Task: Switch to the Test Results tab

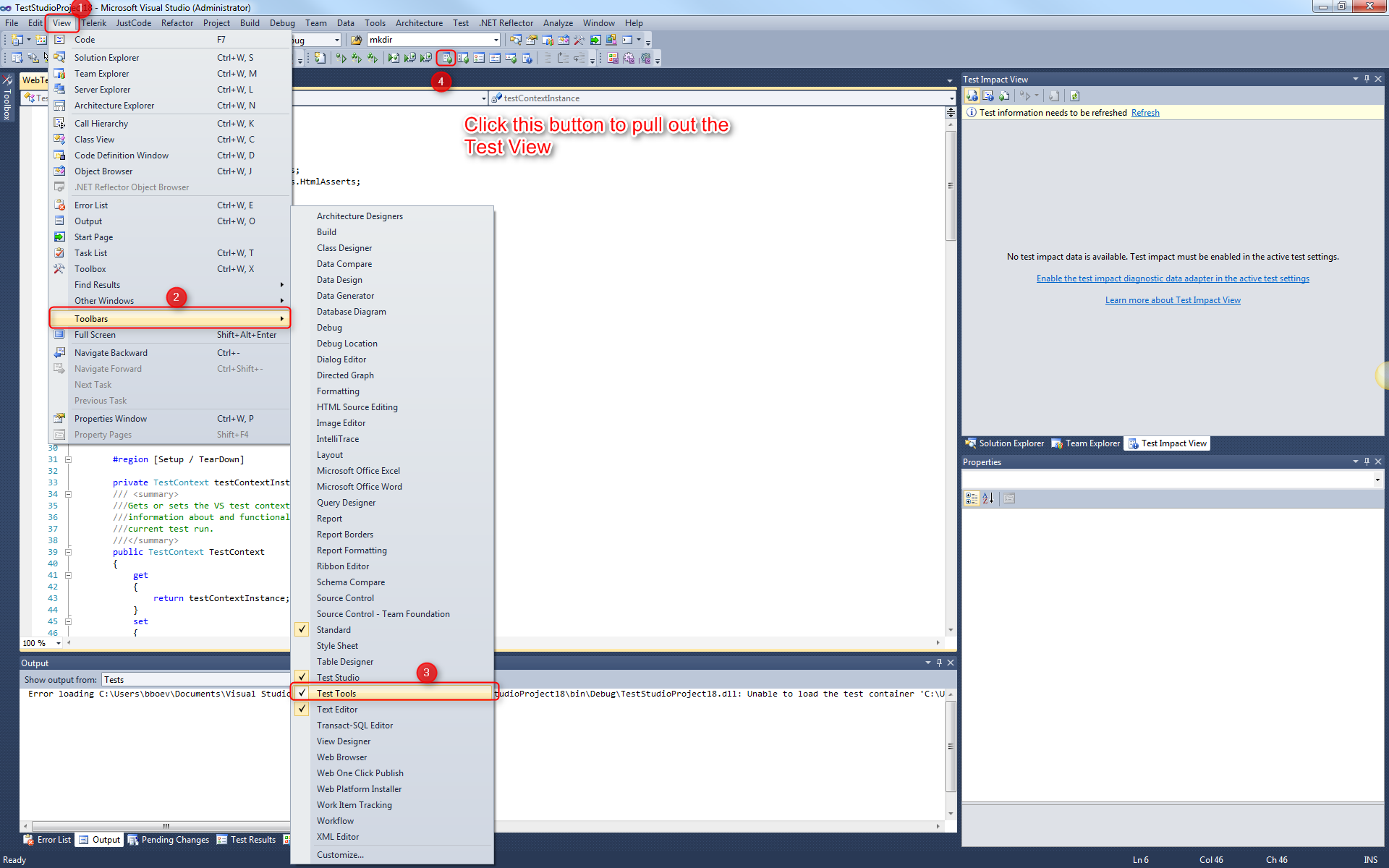Action: click(247, 840)
